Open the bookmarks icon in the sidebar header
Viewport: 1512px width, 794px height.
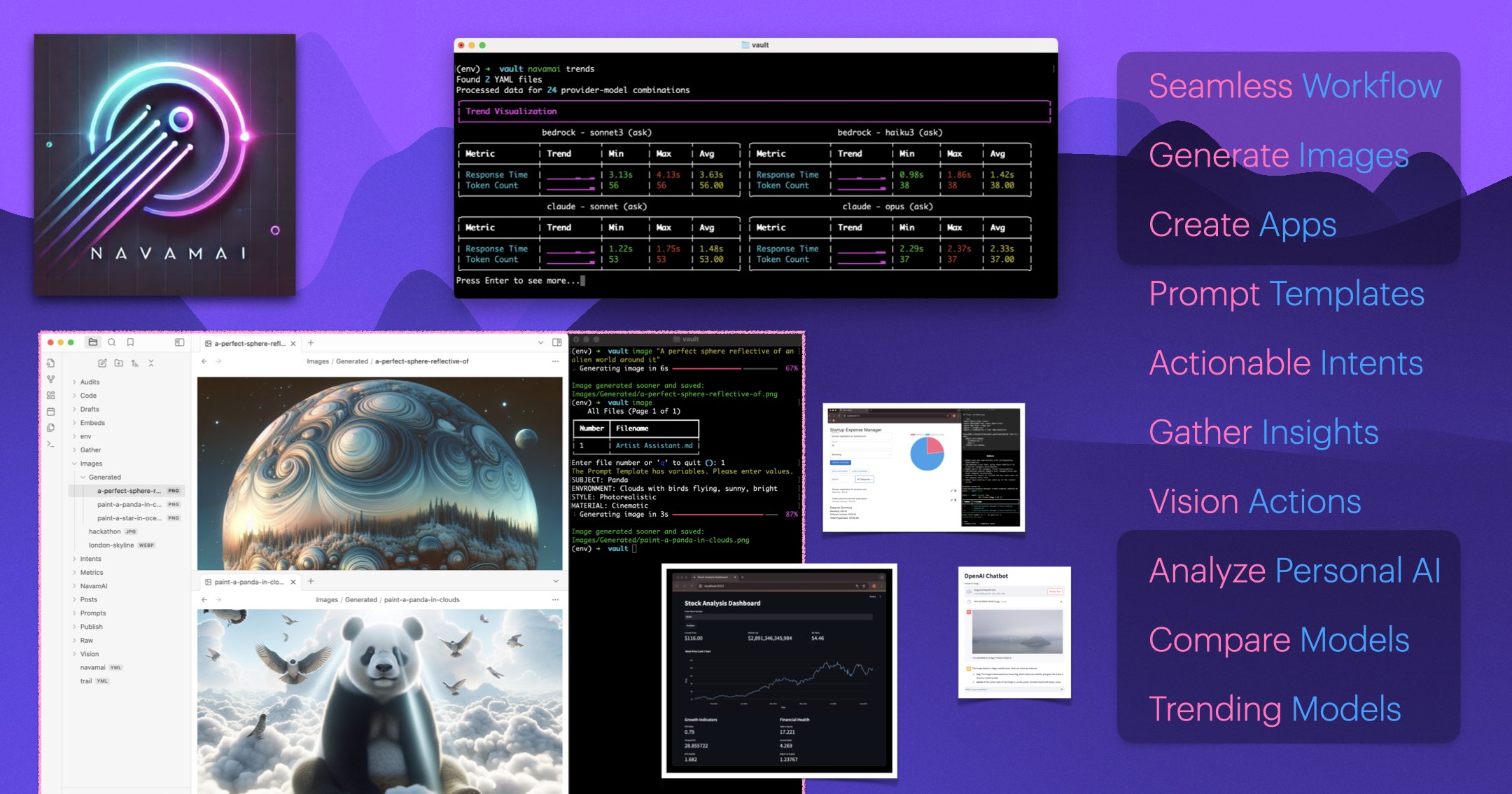(x=130, y=342)
